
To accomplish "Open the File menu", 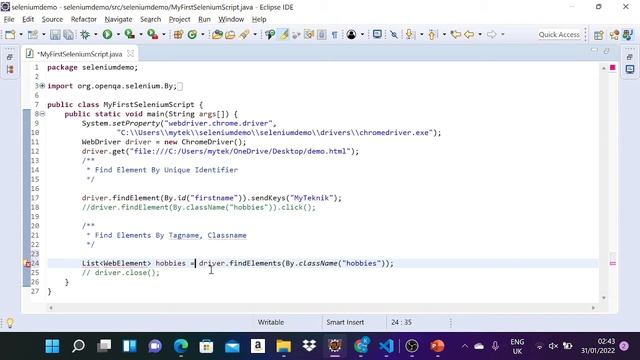I will coord(9,19).
